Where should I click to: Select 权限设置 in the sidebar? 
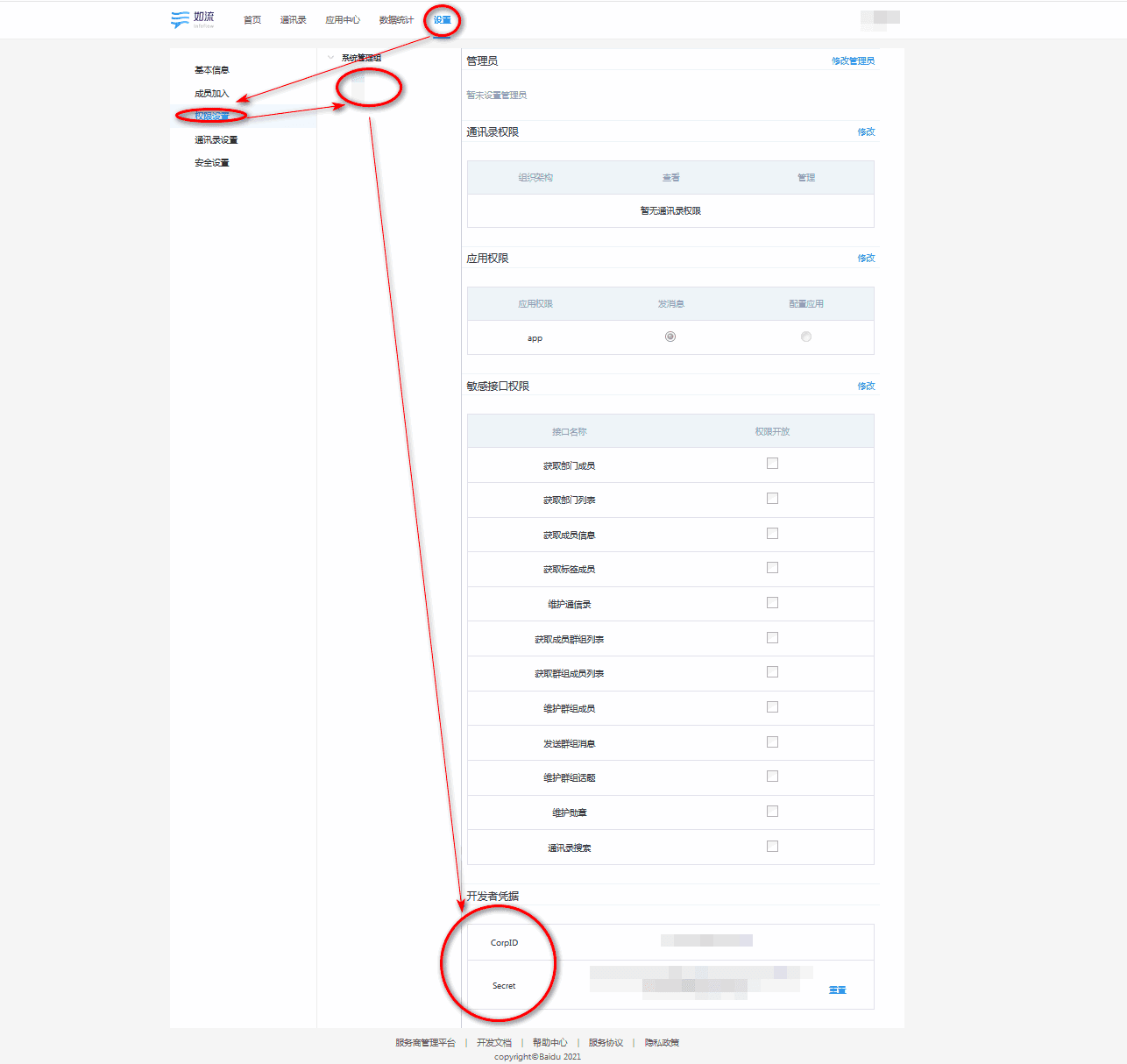click(212, 117)
